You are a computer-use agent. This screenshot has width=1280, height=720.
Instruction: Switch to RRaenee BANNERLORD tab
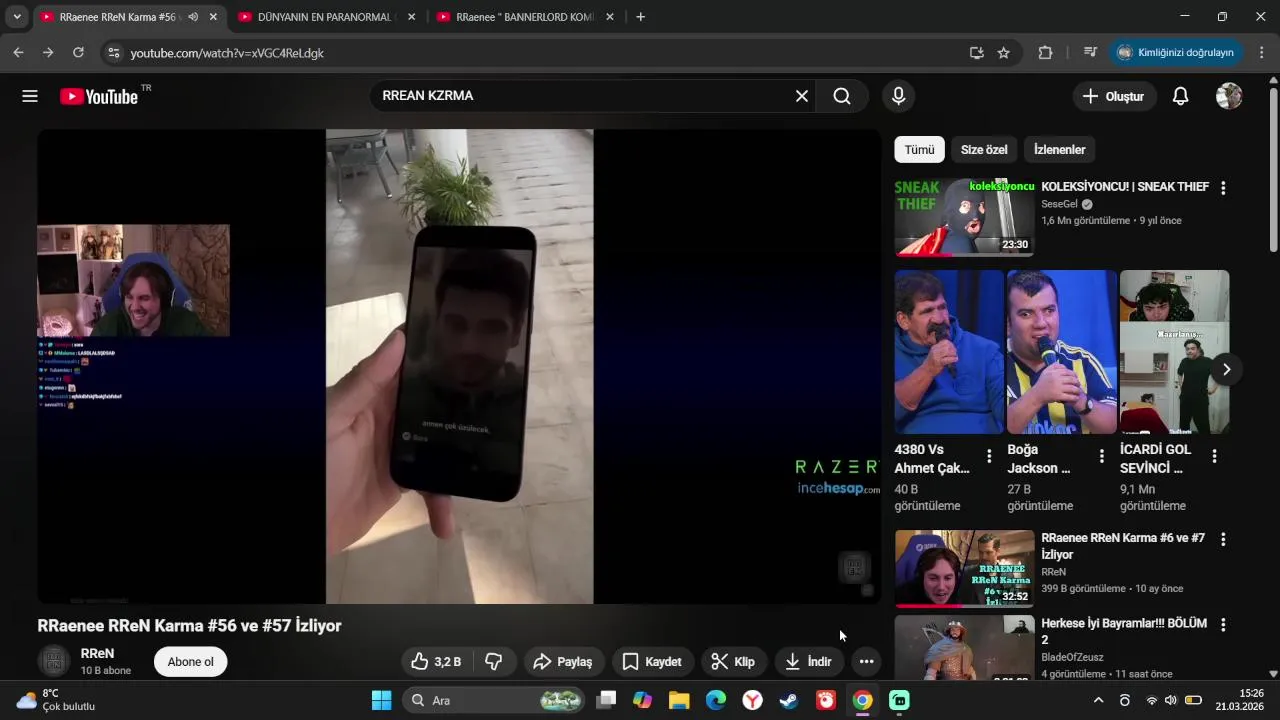click(x=525, y=17)
